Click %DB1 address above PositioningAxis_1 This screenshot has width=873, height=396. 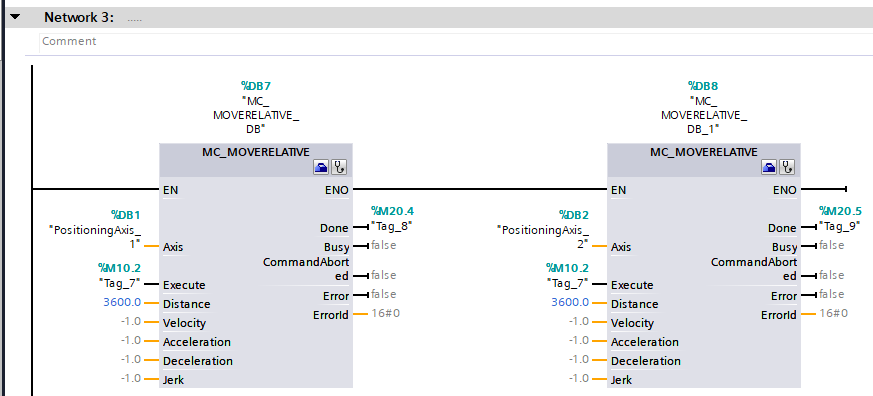tap(125, 215)
